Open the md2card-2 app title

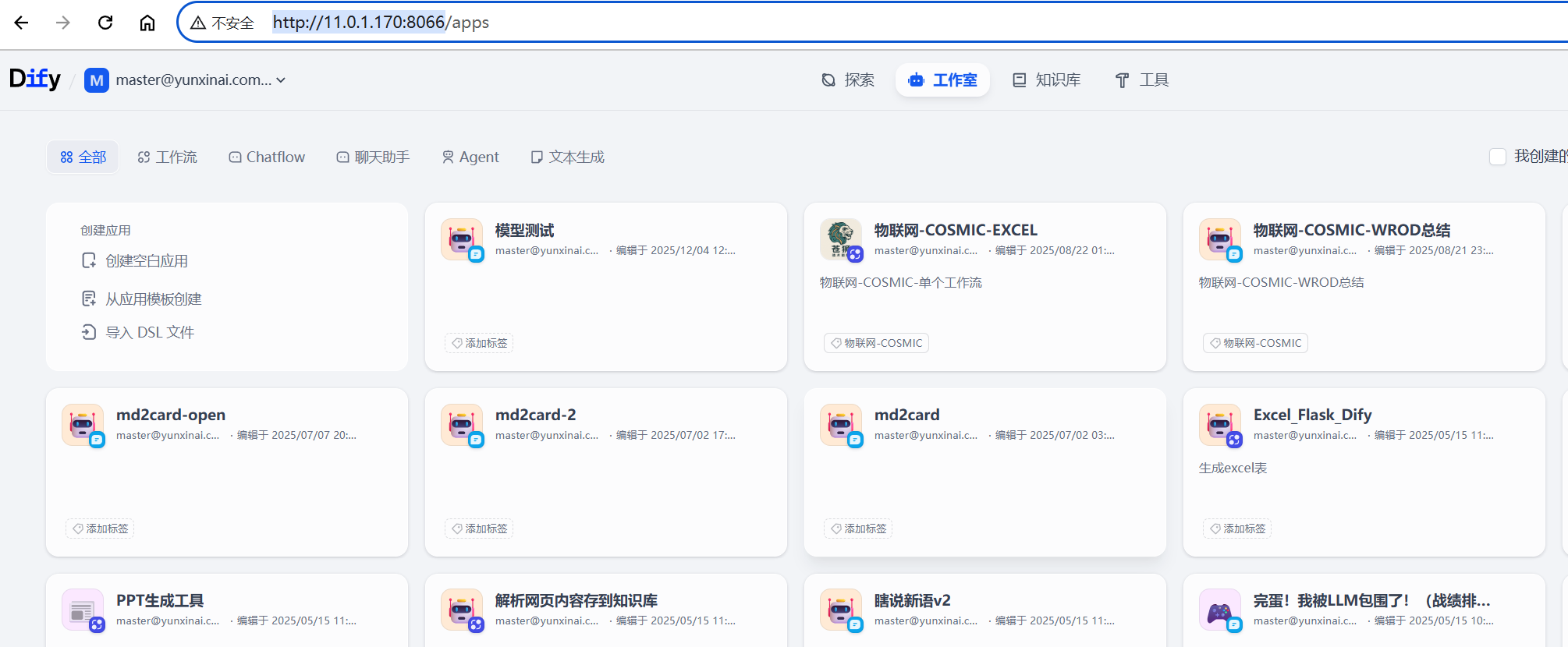[x=535, y=415]
